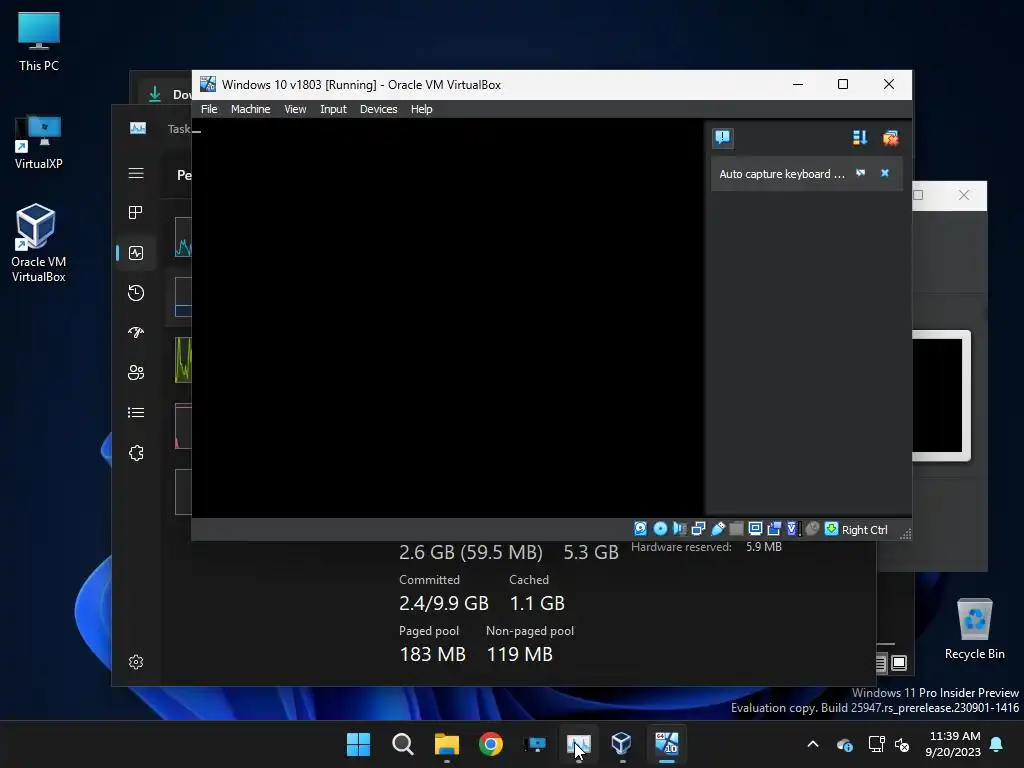The height and width of the screenshot is (768, 1024).
Task: Open Users page in Task Manager sidebar
Action: click(136, 372)
